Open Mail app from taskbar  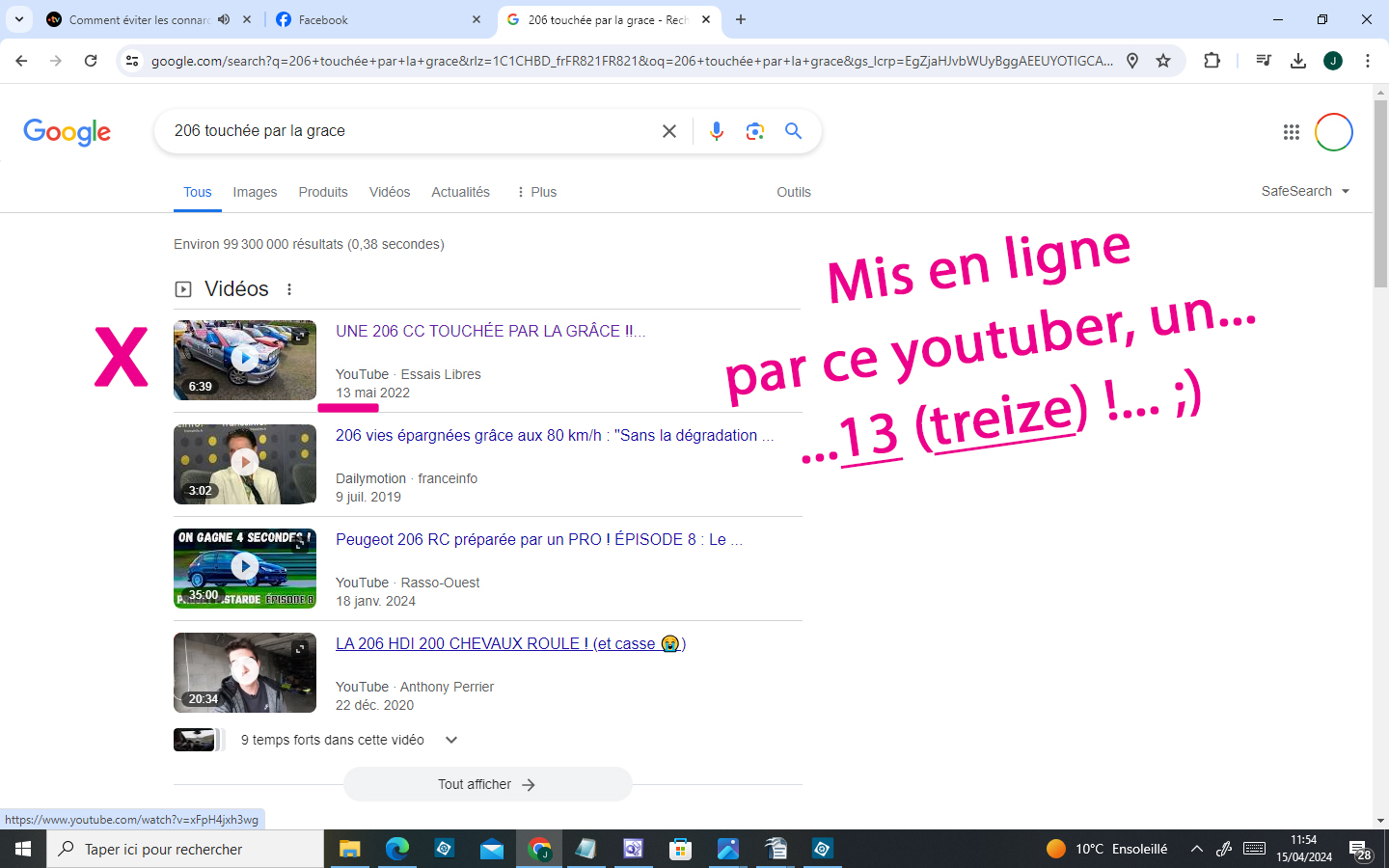tap(491, 849)
